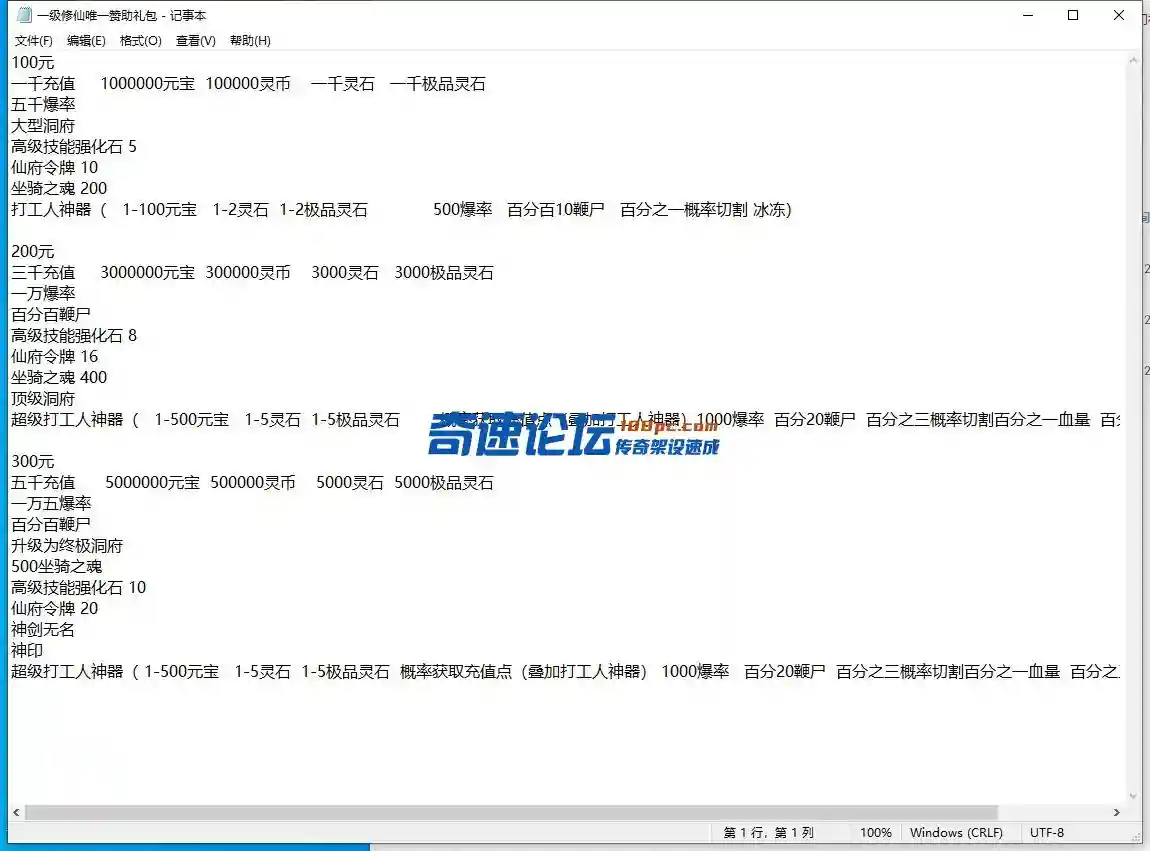Click the UTF-8 encoding status entry

pyautogui.click(x=1047, y=833)
